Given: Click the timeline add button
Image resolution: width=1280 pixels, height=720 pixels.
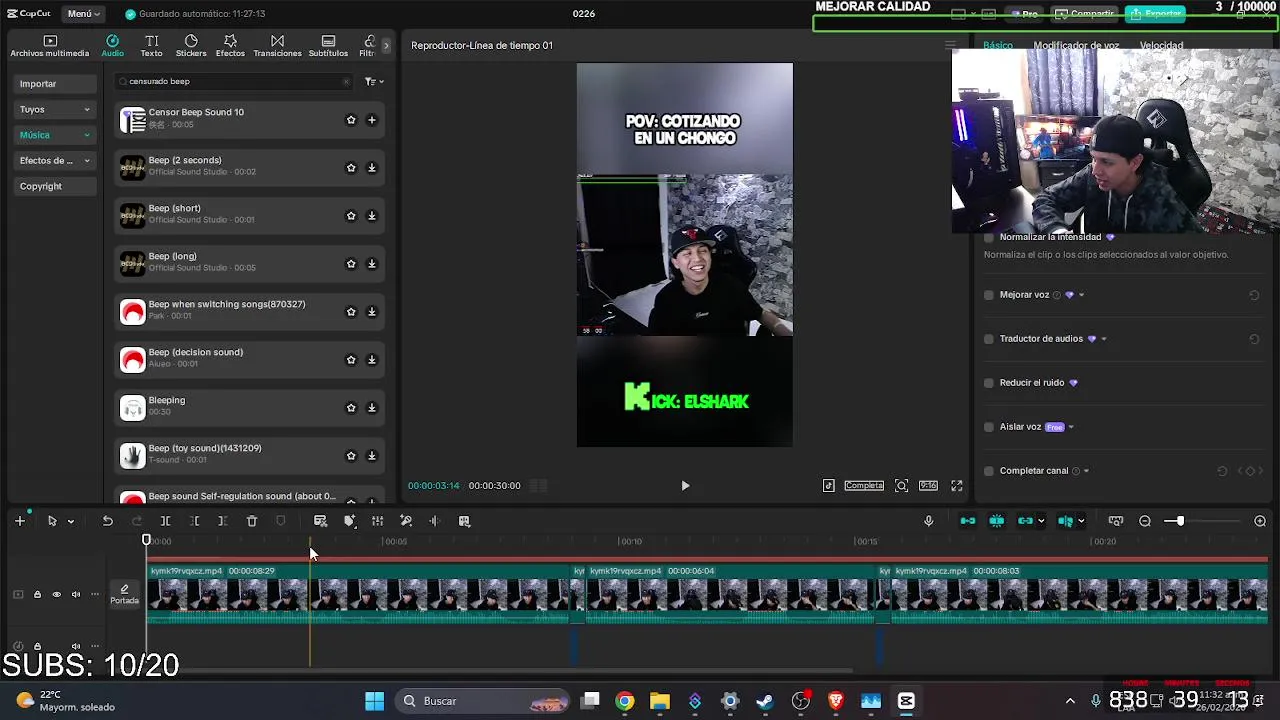Looking at the screenshot, I should (19, 521).
